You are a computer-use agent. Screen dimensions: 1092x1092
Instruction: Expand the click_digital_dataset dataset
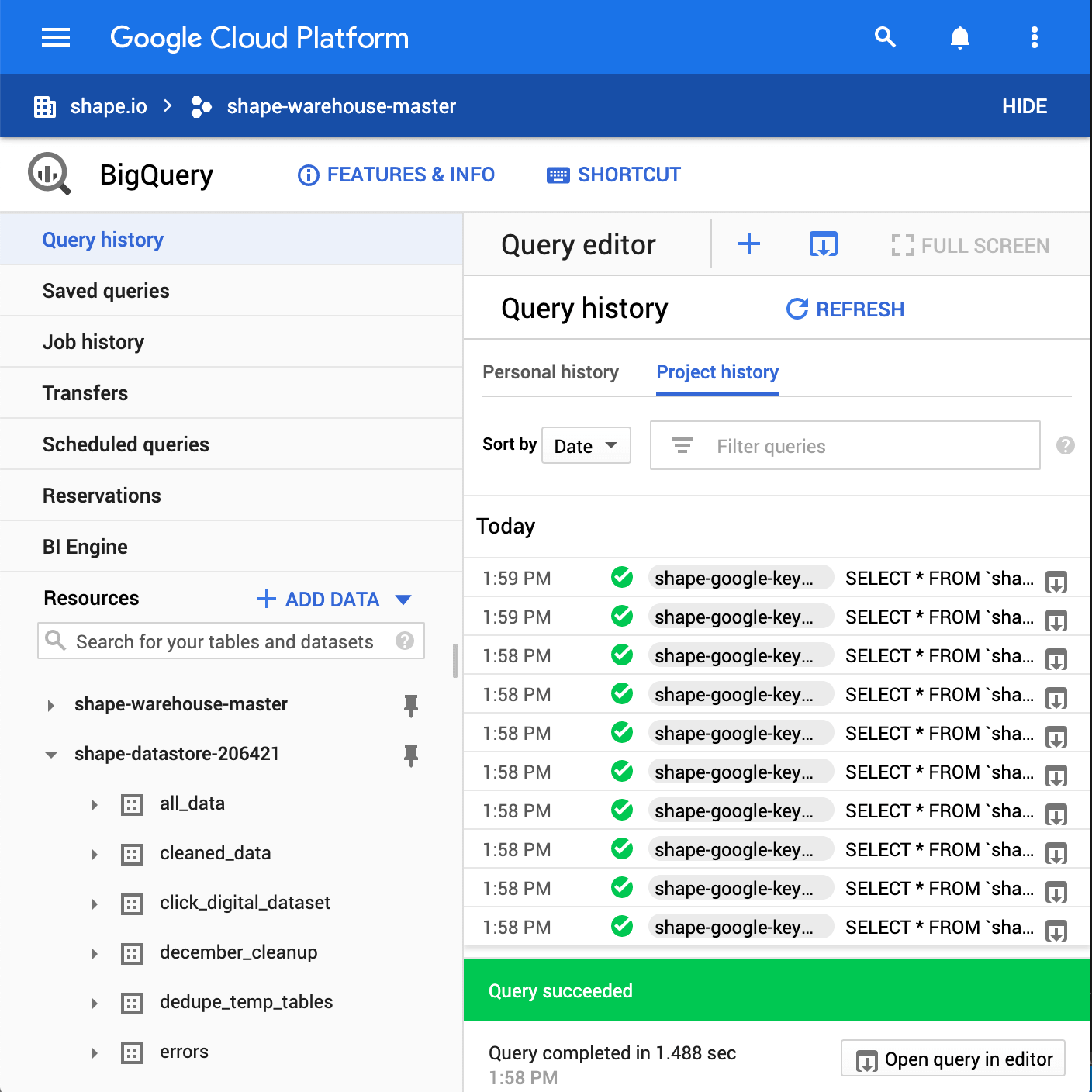pyautogui.click(x=94, y=904)
